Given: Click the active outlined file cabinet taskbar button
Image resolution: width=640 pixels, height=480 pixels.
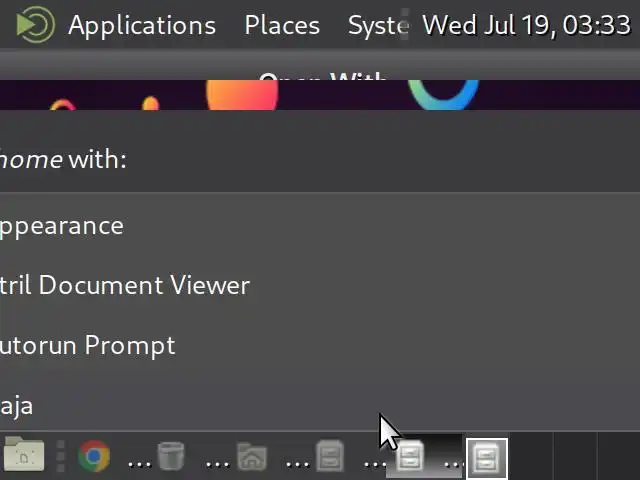Looking at the screenshot, I should pos(487,458).
